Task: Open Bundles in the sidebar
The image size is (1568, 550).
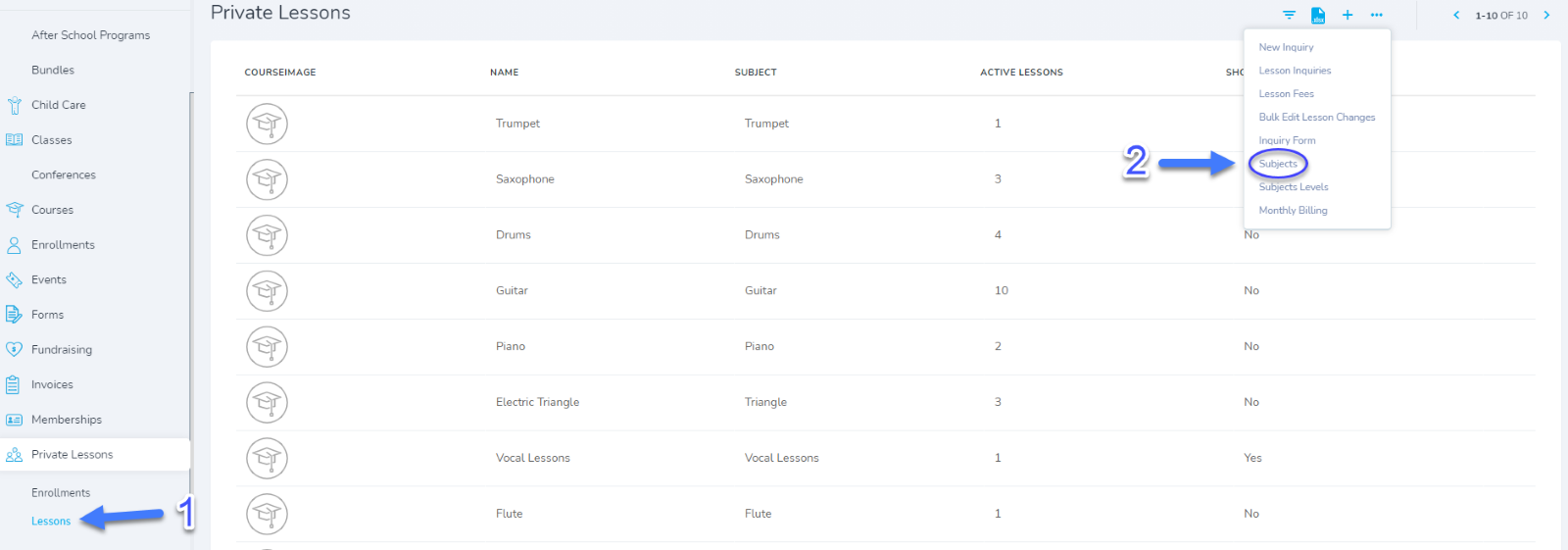Action: [x=53, y=71]
